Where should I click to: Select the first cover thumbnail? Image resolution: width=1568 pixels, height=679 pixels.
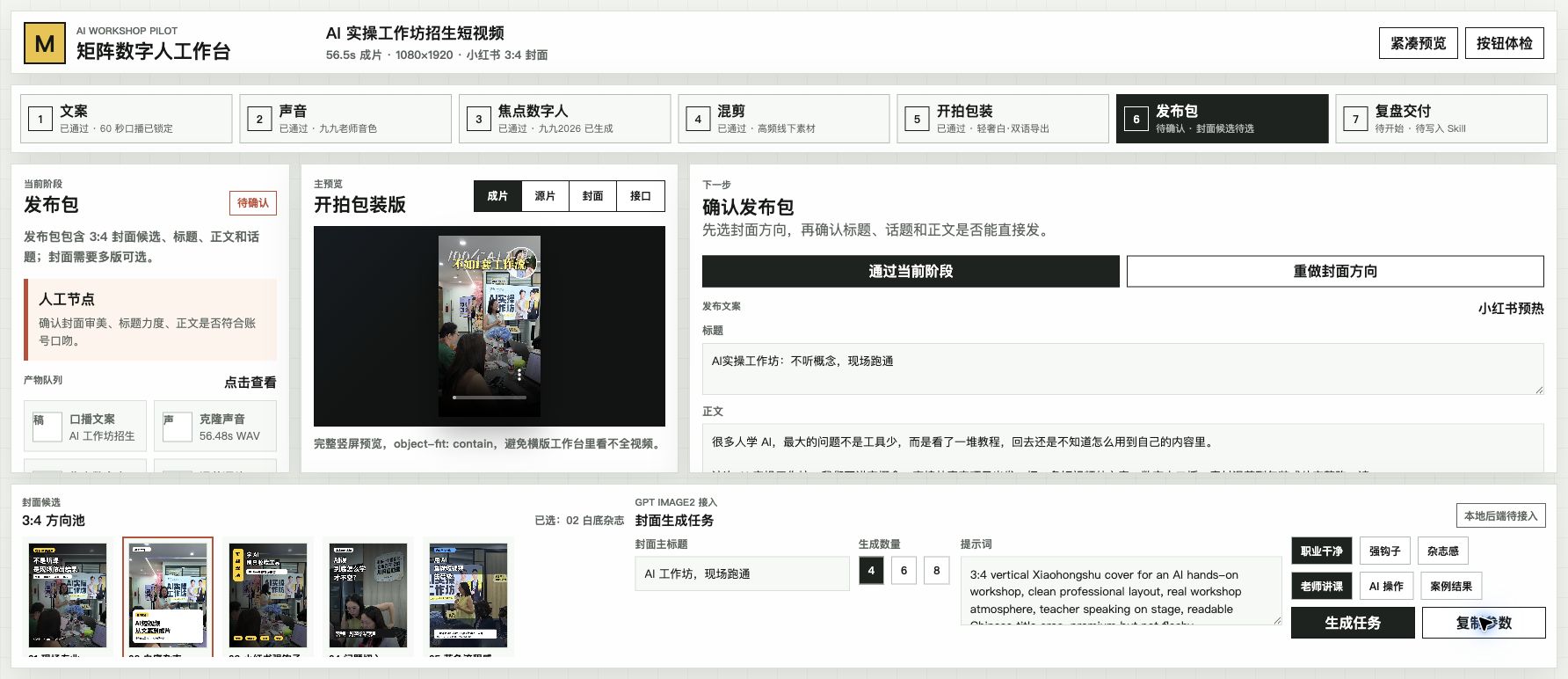pos(68,595)
